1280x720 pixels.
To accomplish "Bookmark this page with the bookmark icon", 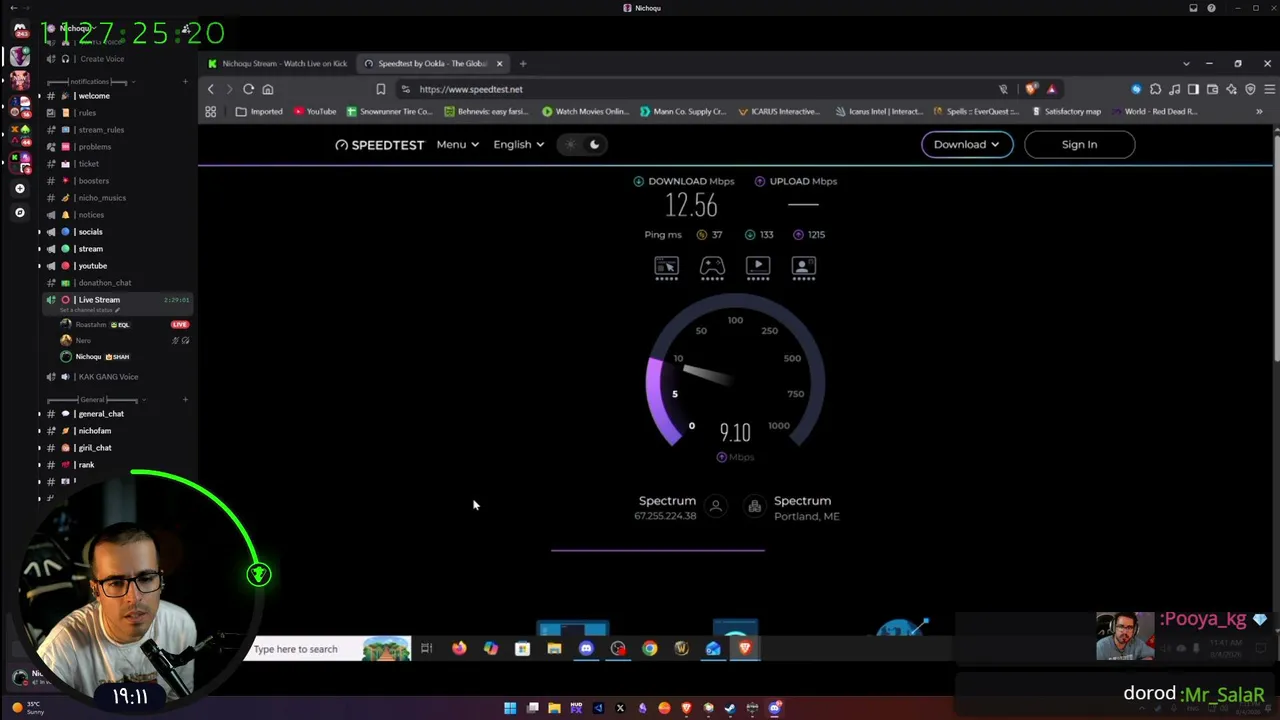I will point(381,89).
